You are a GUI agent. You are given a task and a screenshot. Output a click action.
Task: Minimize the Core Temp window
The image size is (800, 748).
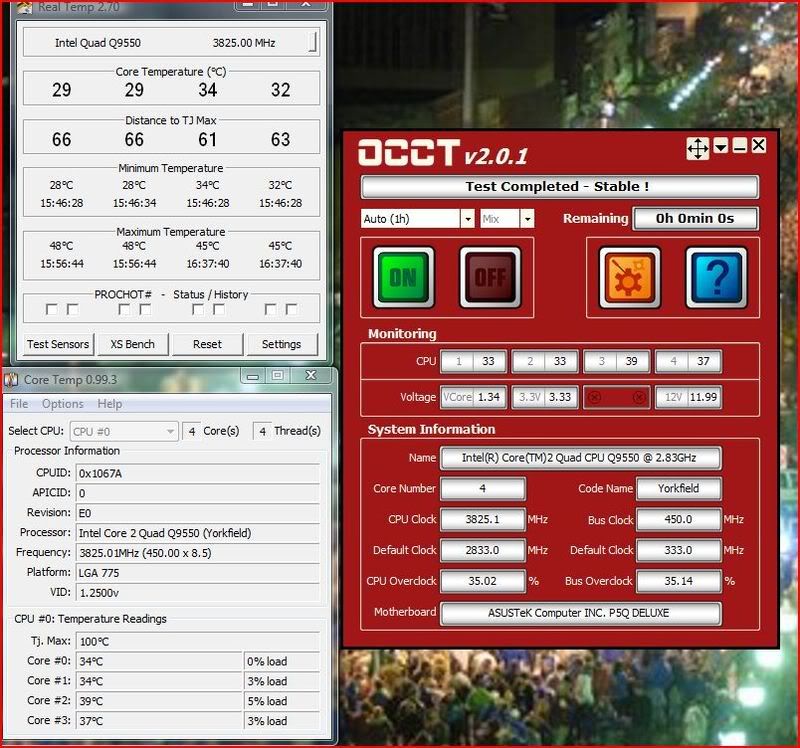253,376
